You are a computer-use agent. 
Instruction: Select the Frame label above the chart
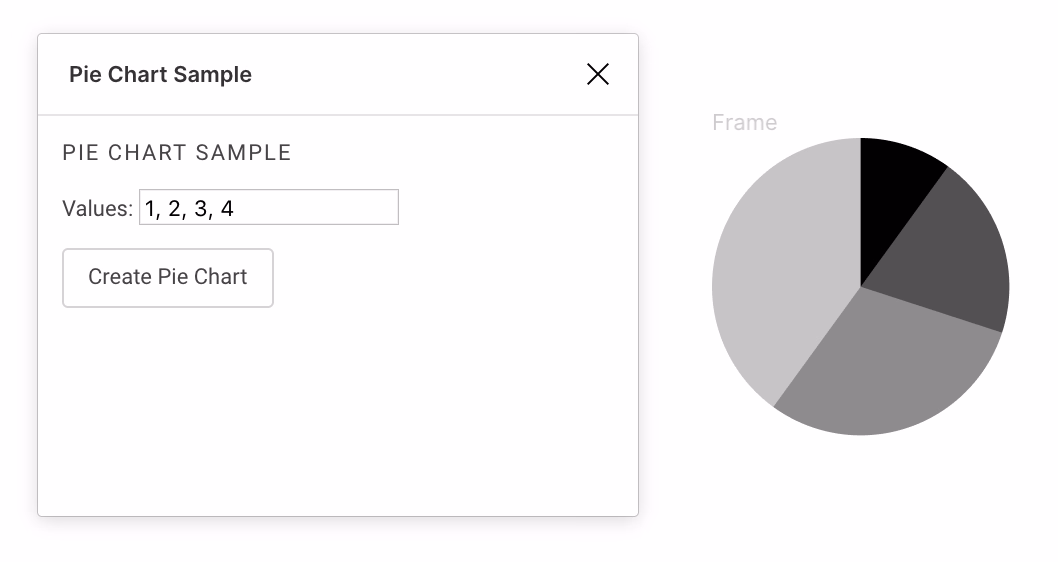coord(744,122)
